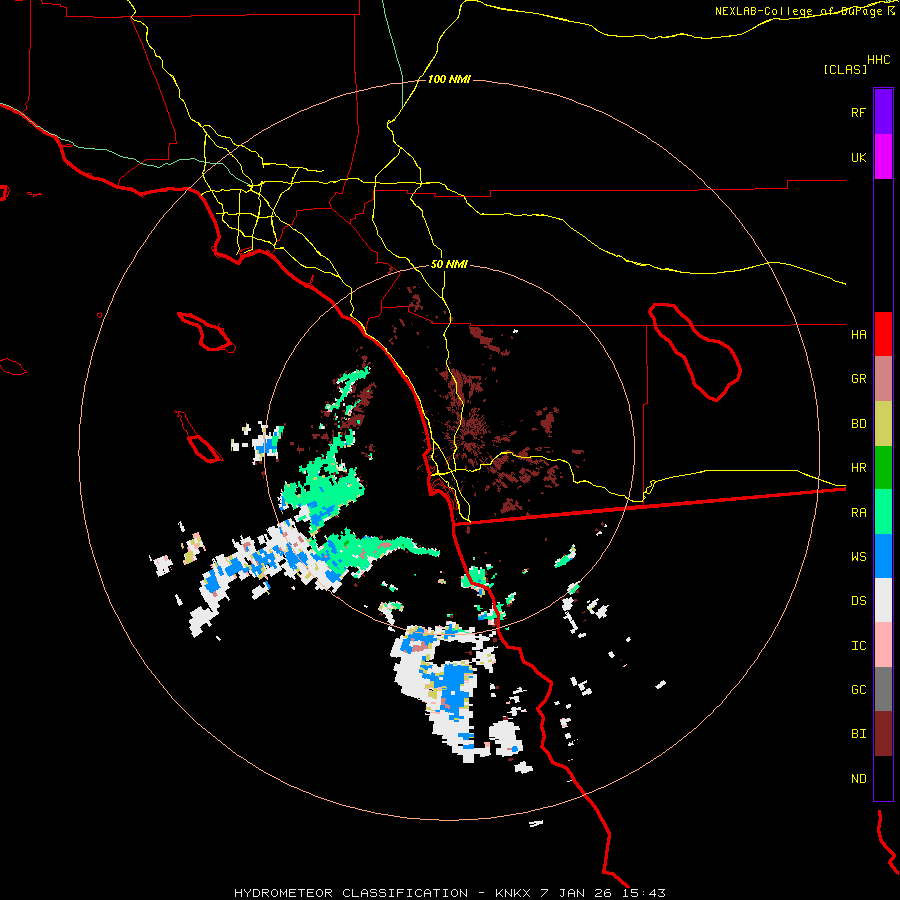The width and height of the screenshot is (900, 900).
Task: Click the 7 JAN 26 date stamp
Action: pos(578,893)
